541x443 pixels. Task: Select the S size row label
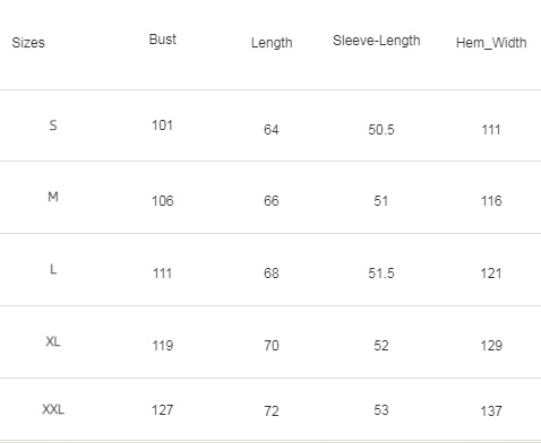pyautogui.click(x=53, y=125)
